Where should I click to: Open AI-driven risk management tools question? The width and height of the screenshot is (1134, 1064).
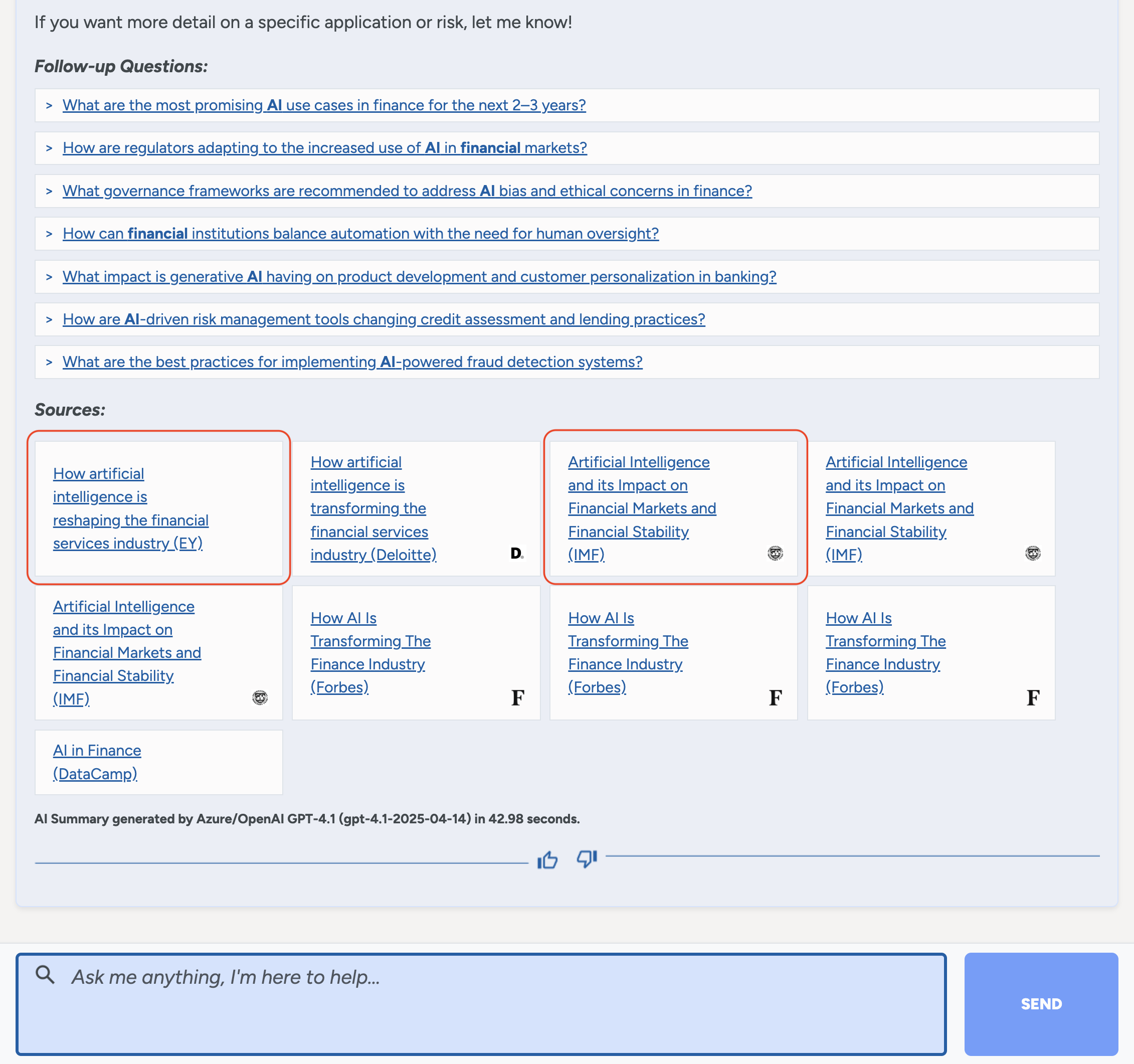384,319
